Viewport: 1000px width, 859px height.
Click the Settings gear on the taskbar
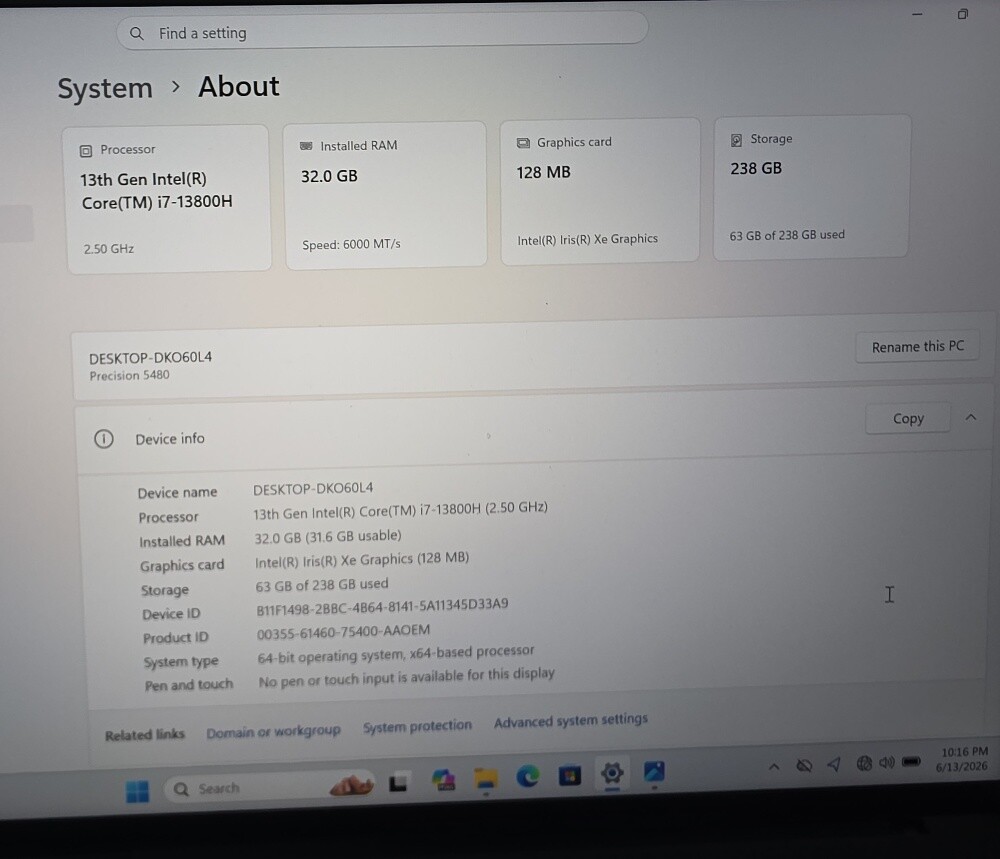[612, 773]
